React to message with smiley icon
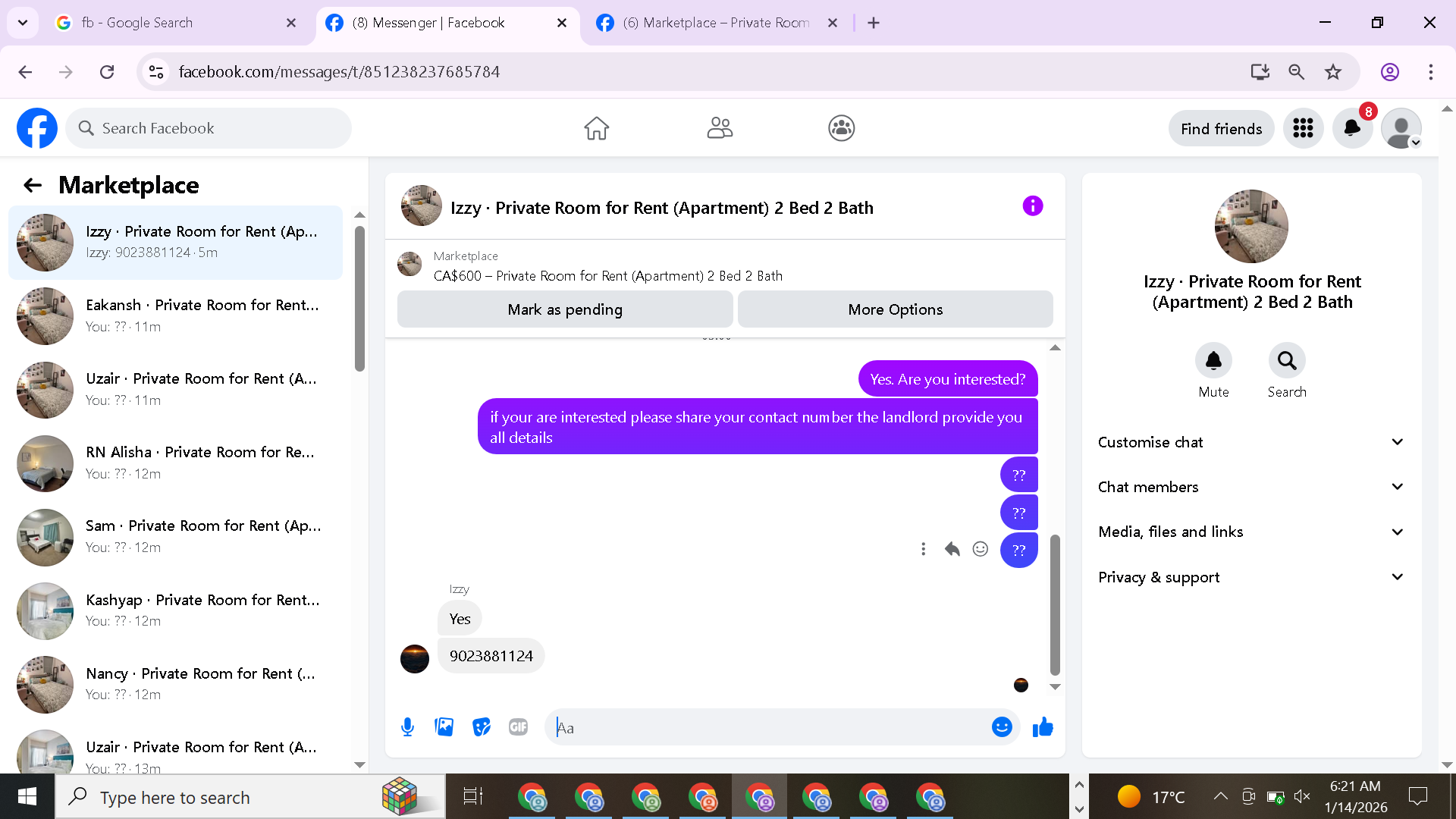The width and height of the screenshot is (1456, 819). [x=981, y=549]
